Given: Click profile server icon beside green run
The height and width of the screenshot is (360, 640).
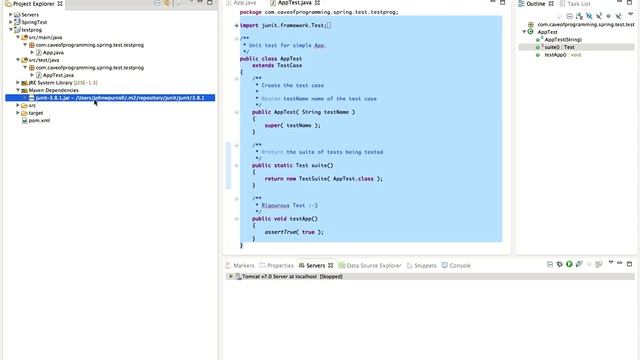Looking at the screenshot, I should click(x=579, y=264).
